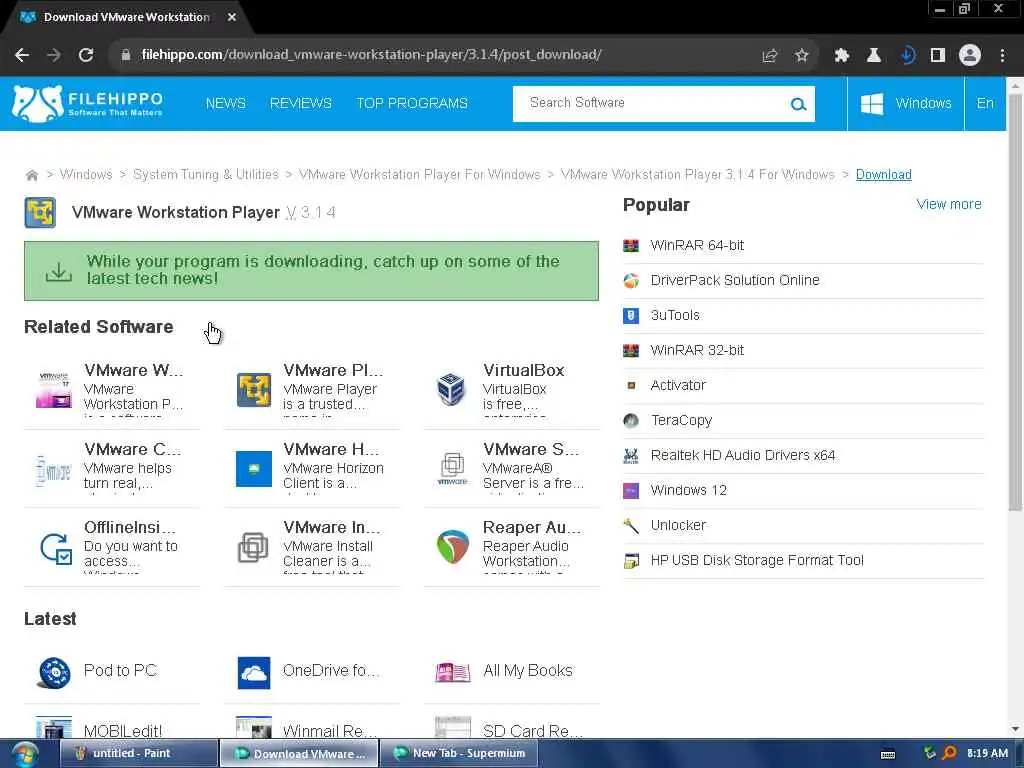
Task: Open VMware Workstation Player For Windows breadcrumb
Action: (x=420, y=174)
